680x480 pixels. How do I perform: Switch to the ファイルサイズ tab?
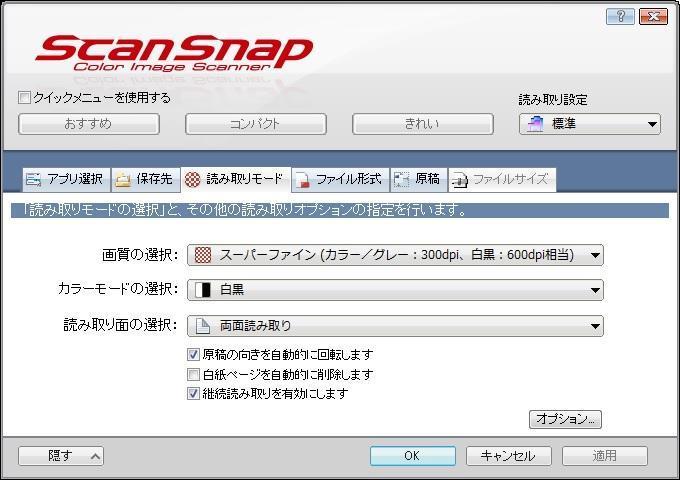(502, 179)
